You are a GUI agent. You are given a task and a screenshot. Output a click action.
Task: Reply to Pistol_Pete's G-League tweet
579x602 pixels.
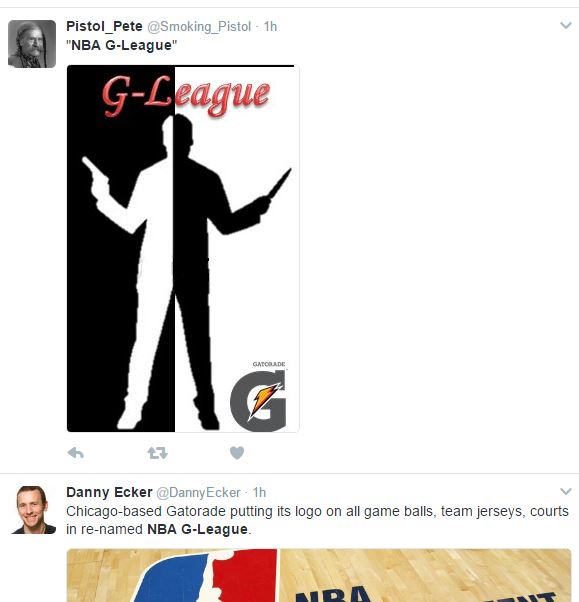point(76,453)
